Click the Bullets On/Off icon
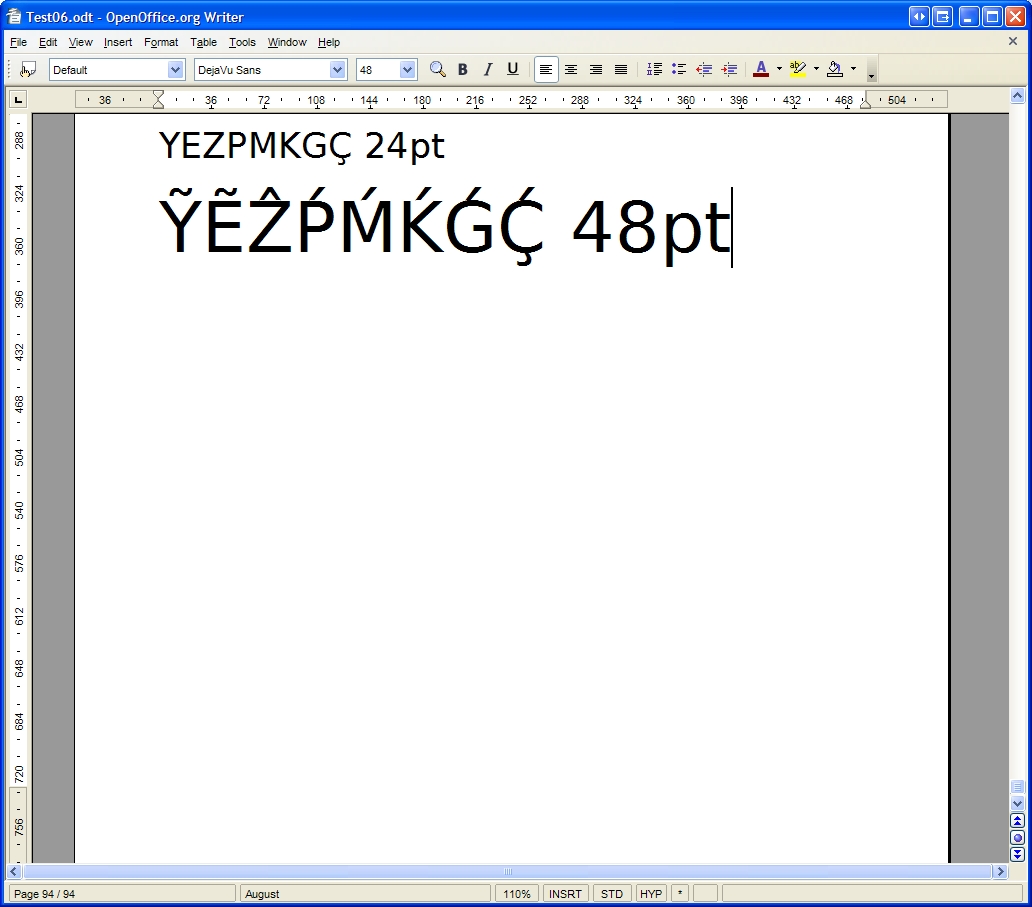The height and width of the screenshot is (907, 1032). point(679,69)
